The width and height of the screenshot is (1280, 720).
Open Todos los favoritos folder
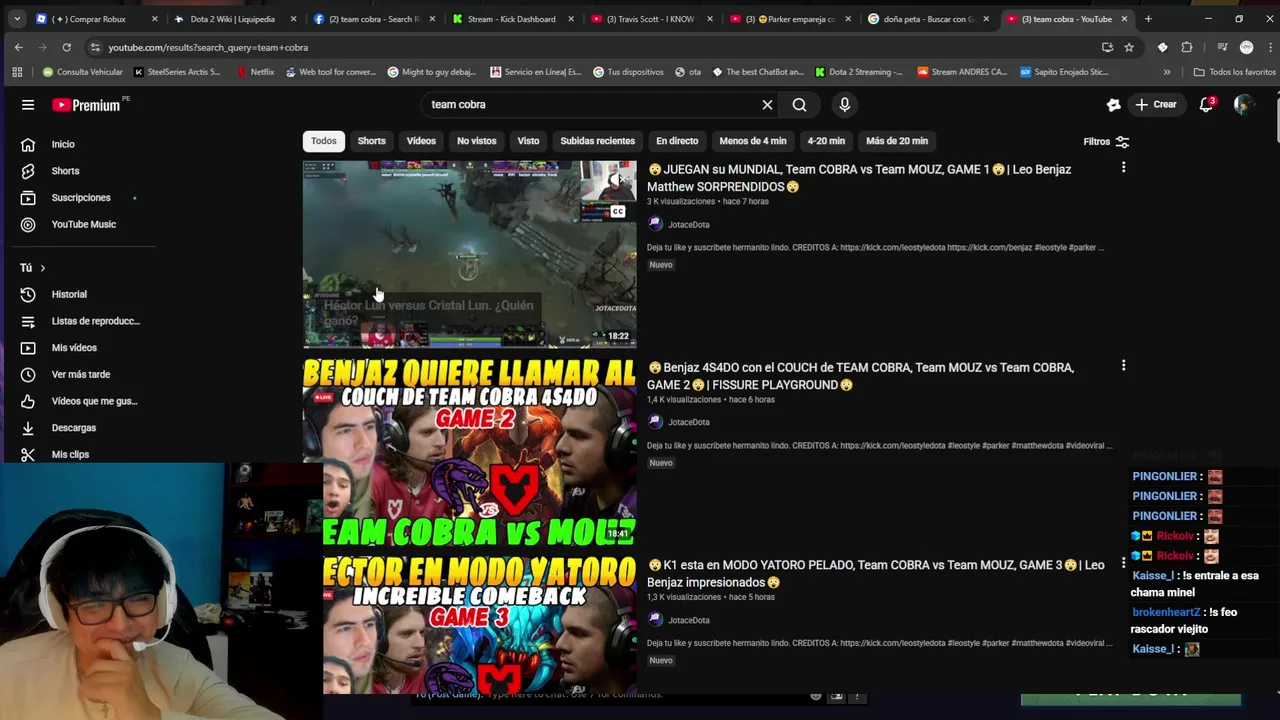pos(1234,72)
